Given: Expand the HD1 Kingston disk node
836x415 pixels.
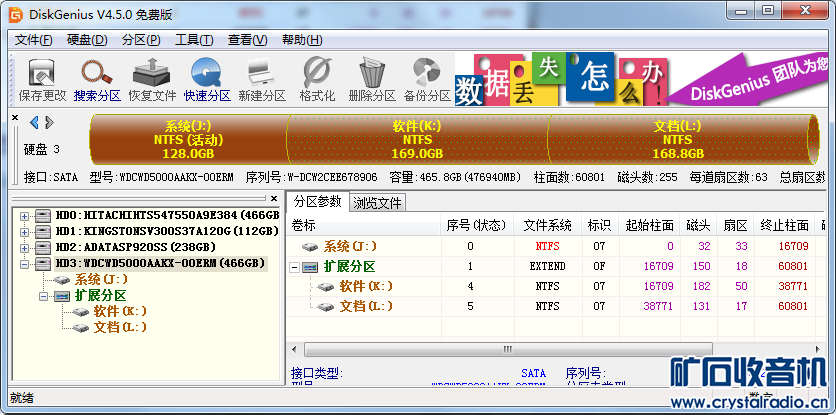Looking at the screenshot, I should 24,232.
